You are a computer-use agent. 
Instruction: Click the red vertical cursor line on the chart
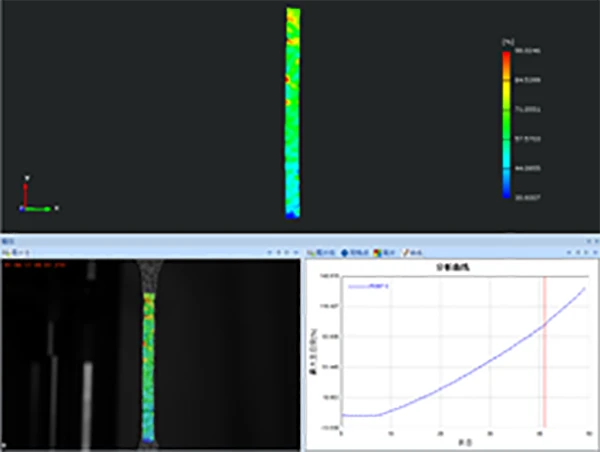pyautogui.click(x=545, y=351)
